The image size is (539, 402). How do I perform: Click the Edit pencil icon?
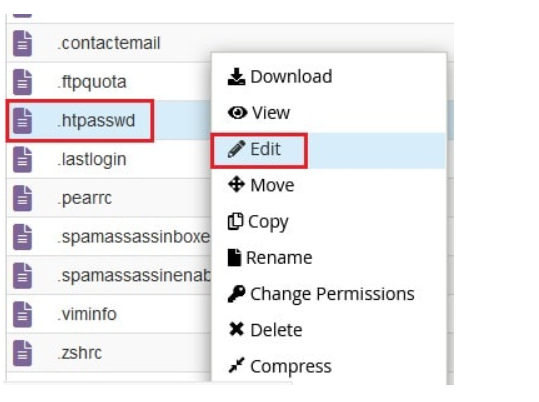click(236, 149)
